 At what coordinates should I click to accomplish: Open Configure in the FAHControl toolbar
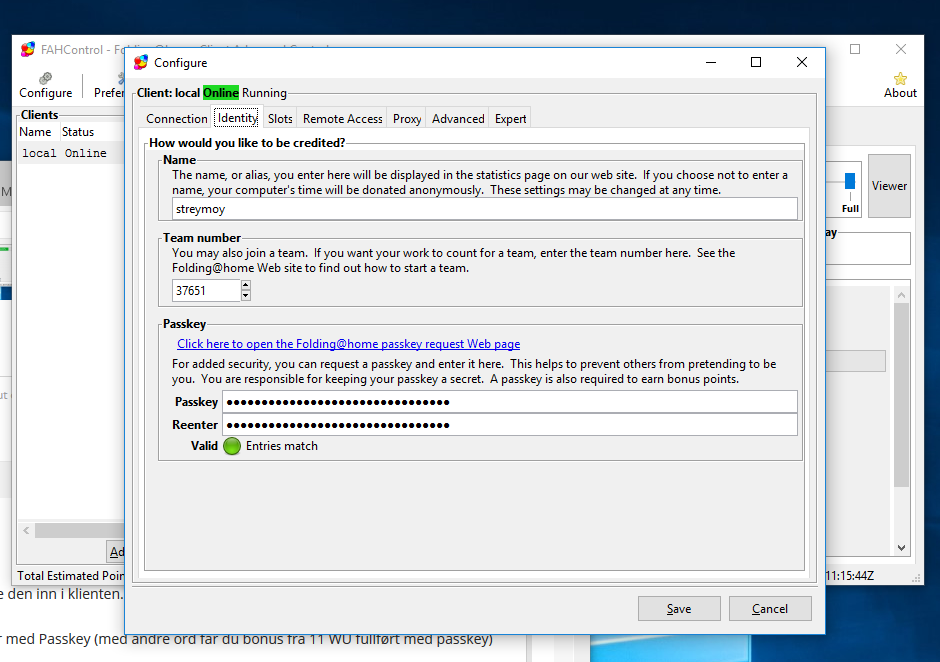click(46, 85)
